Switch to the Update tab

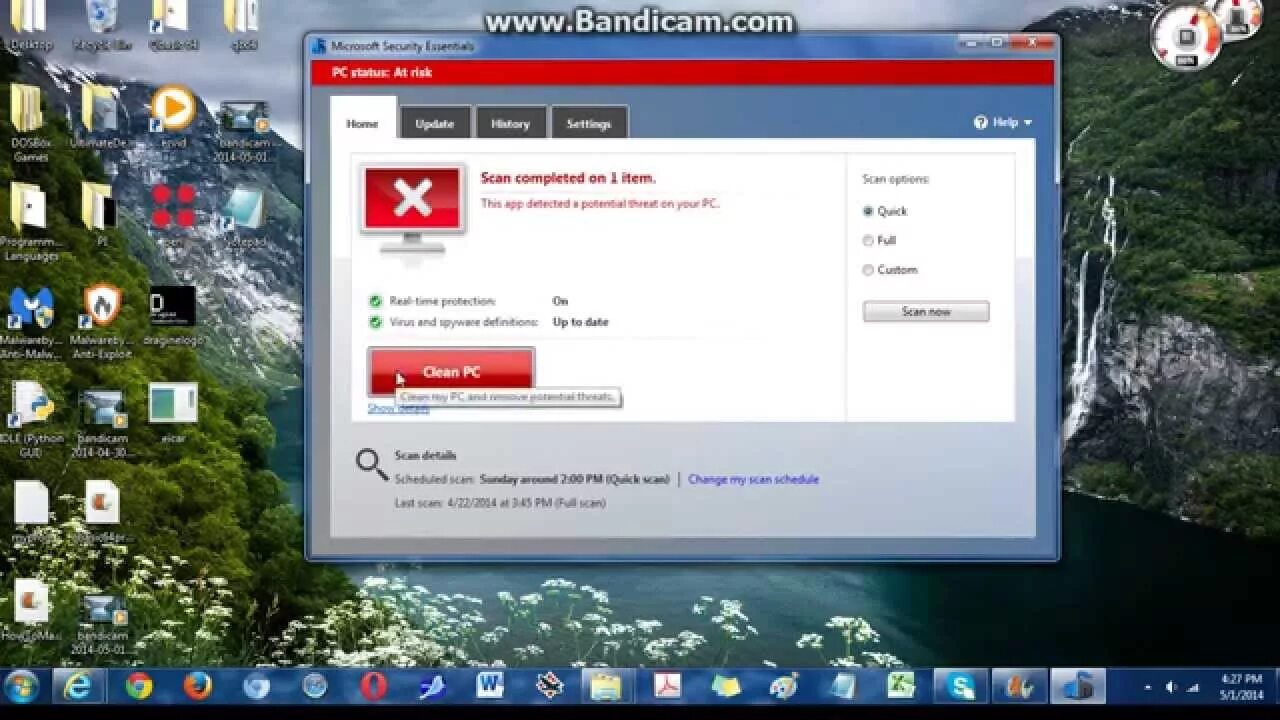(x=435, y=123)
